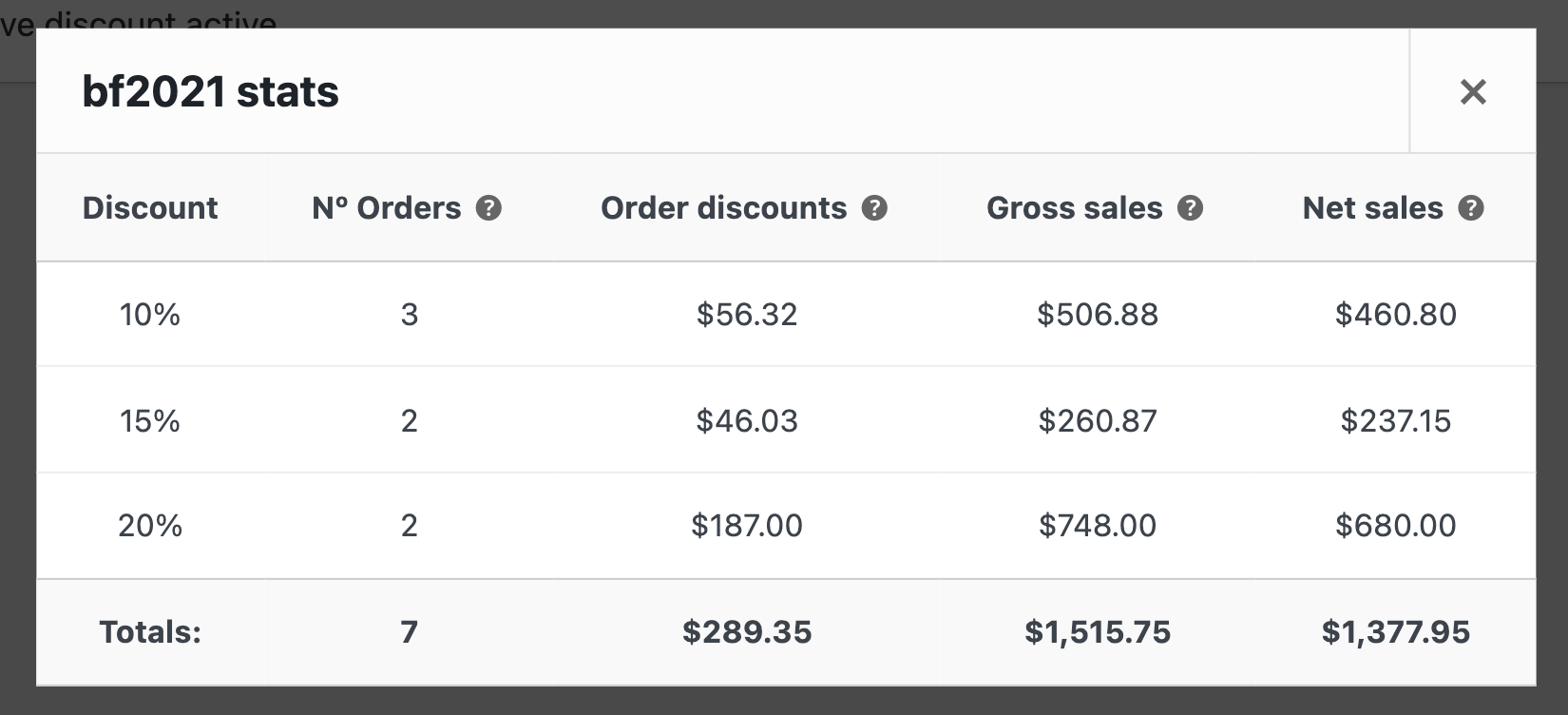Select the 15% discount row

pyautogui.click(x=148, y=419)
